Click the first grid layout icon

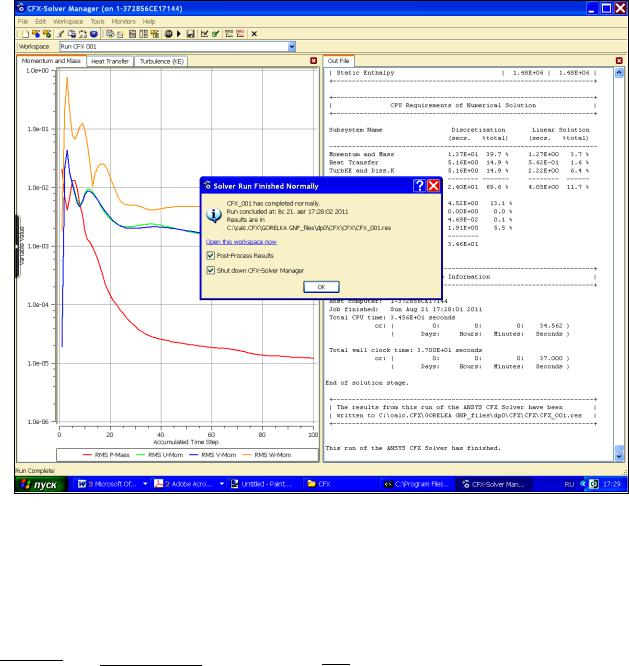pyautogui.click(x=132, y=34)
